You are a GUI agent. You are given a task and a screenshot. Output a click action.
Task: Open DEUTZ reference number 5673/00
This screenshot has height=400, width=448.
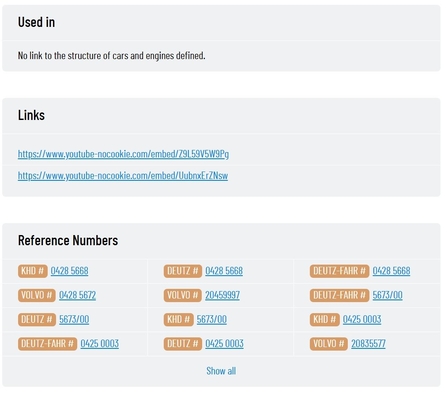pyautogui.click(x=74, y=319)
